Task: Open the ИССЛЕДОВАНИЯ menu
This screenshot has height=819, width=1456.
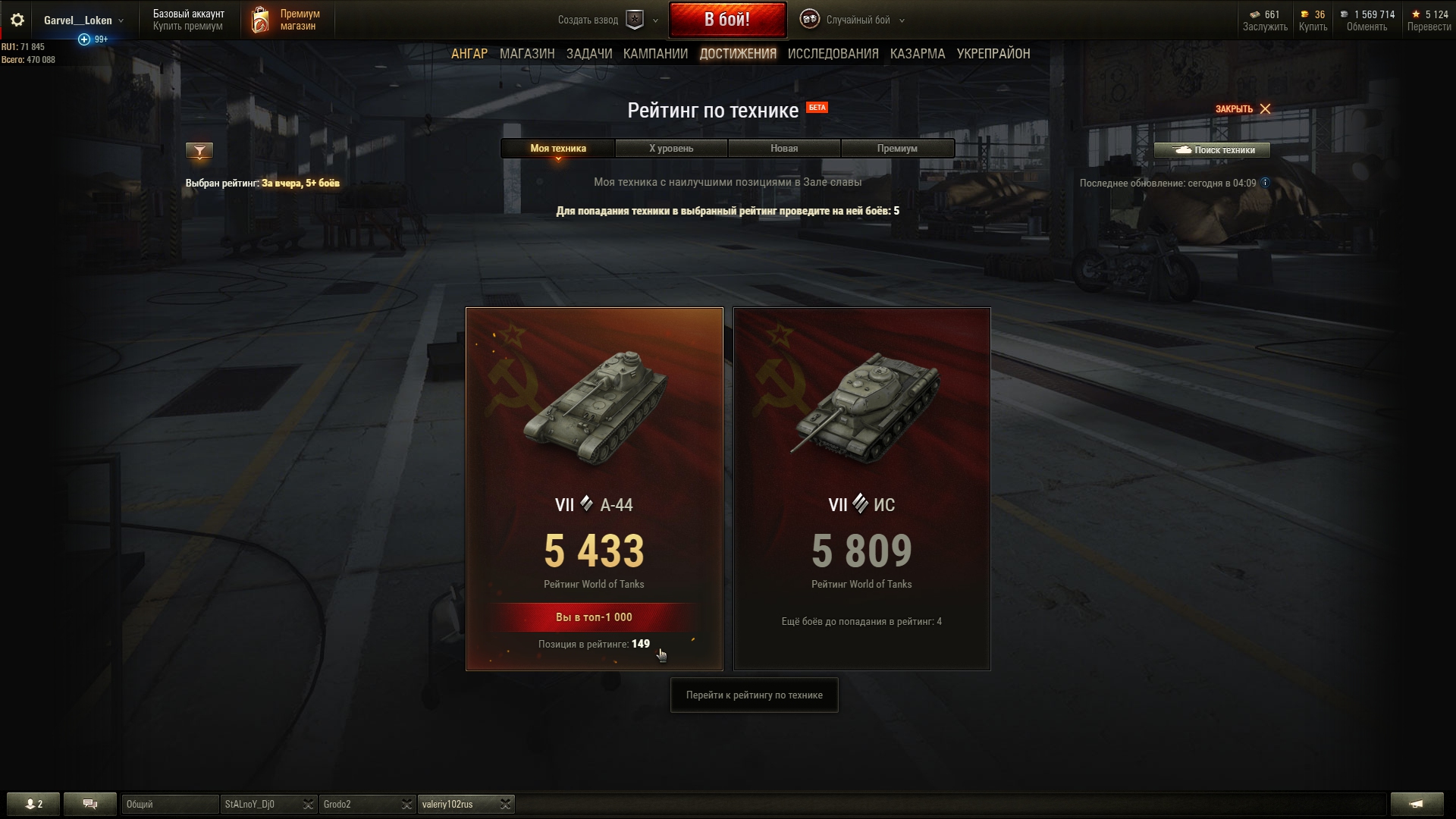Action: (x=833, y=54)
